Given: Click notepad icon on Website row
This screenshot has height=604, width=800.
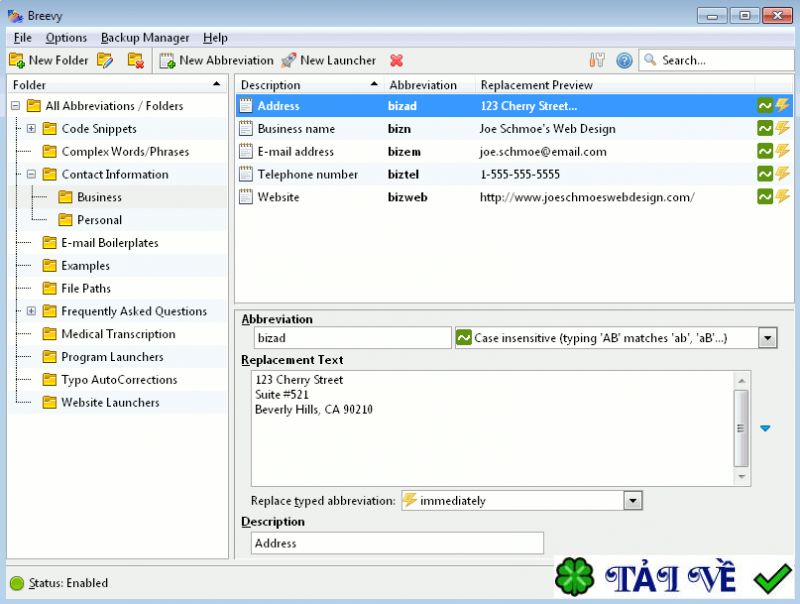Looking at the screenshot, I should point(246,197).
